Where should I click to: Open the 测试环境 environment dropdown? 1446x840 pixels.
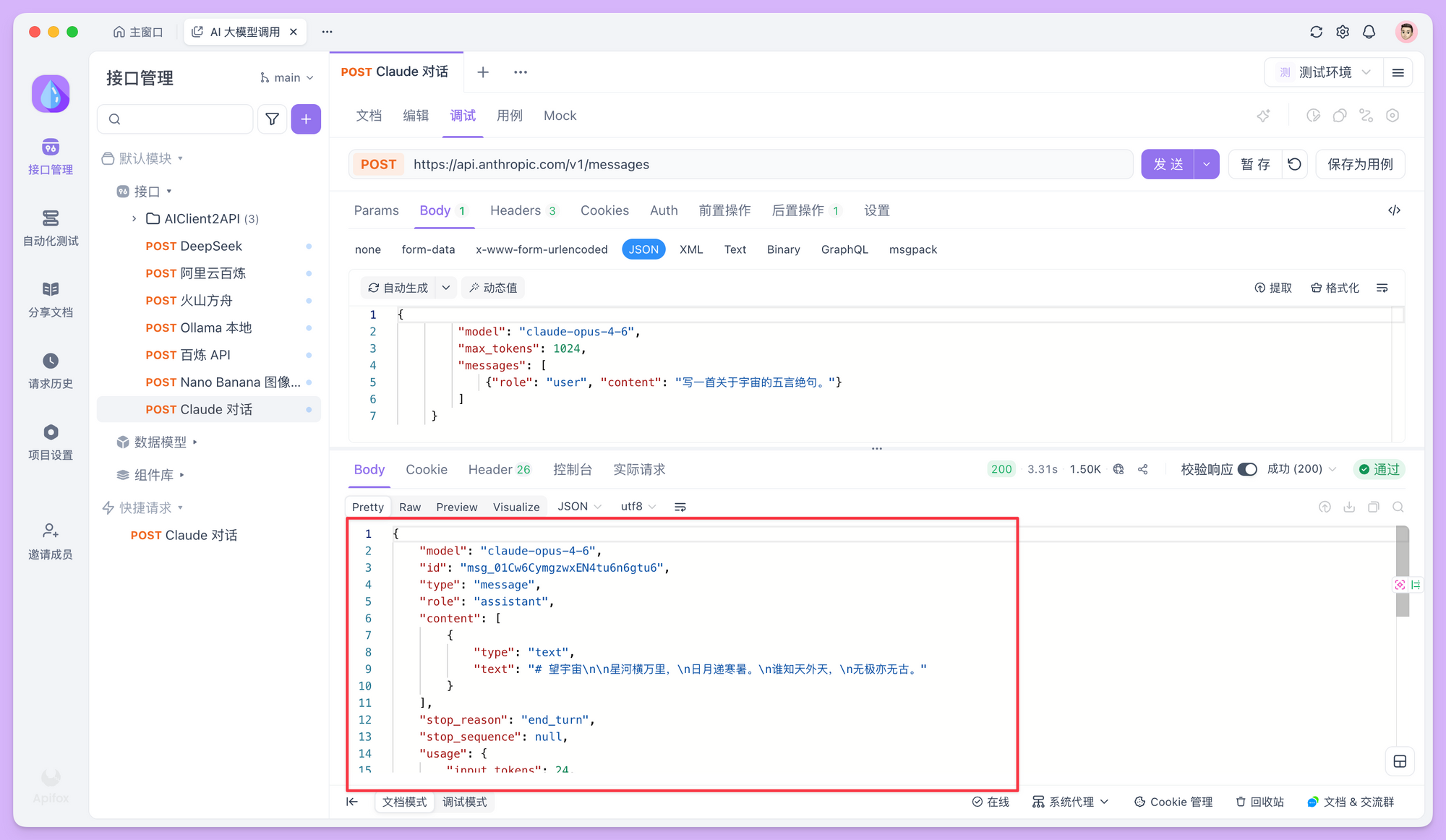tap(1325, 72)
